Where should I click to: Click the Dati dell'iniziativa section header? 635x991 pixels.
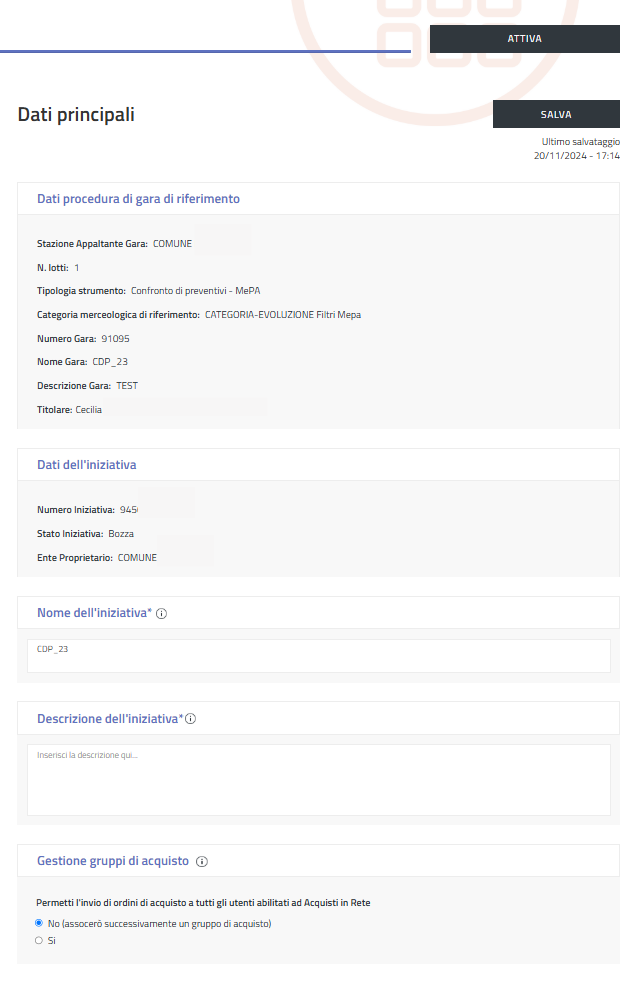pyautogui.click(x=87, y=465)
